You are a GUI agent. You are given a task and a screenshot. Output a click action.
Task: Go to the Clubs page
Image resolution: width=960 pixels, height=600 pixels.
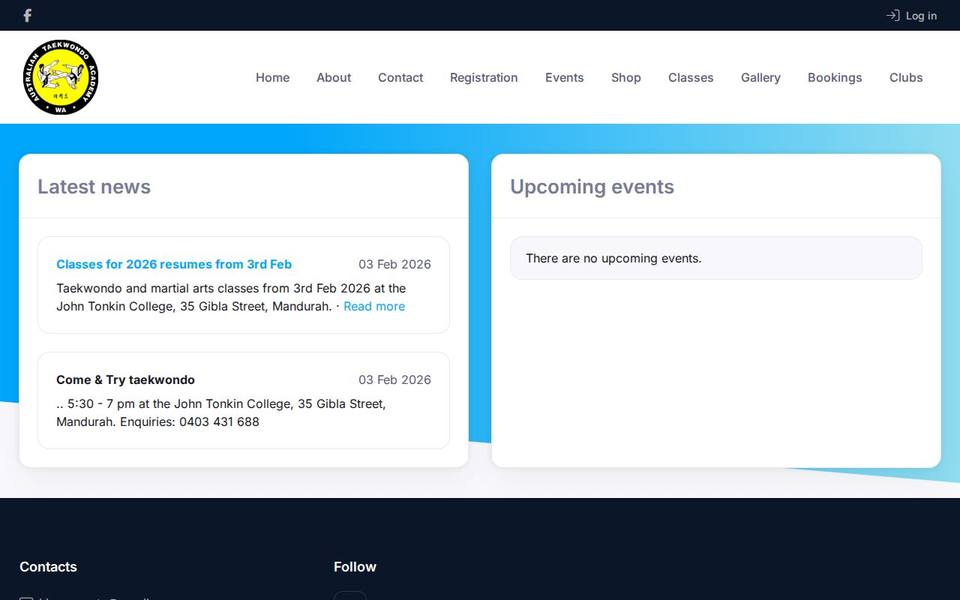[906, 78]
